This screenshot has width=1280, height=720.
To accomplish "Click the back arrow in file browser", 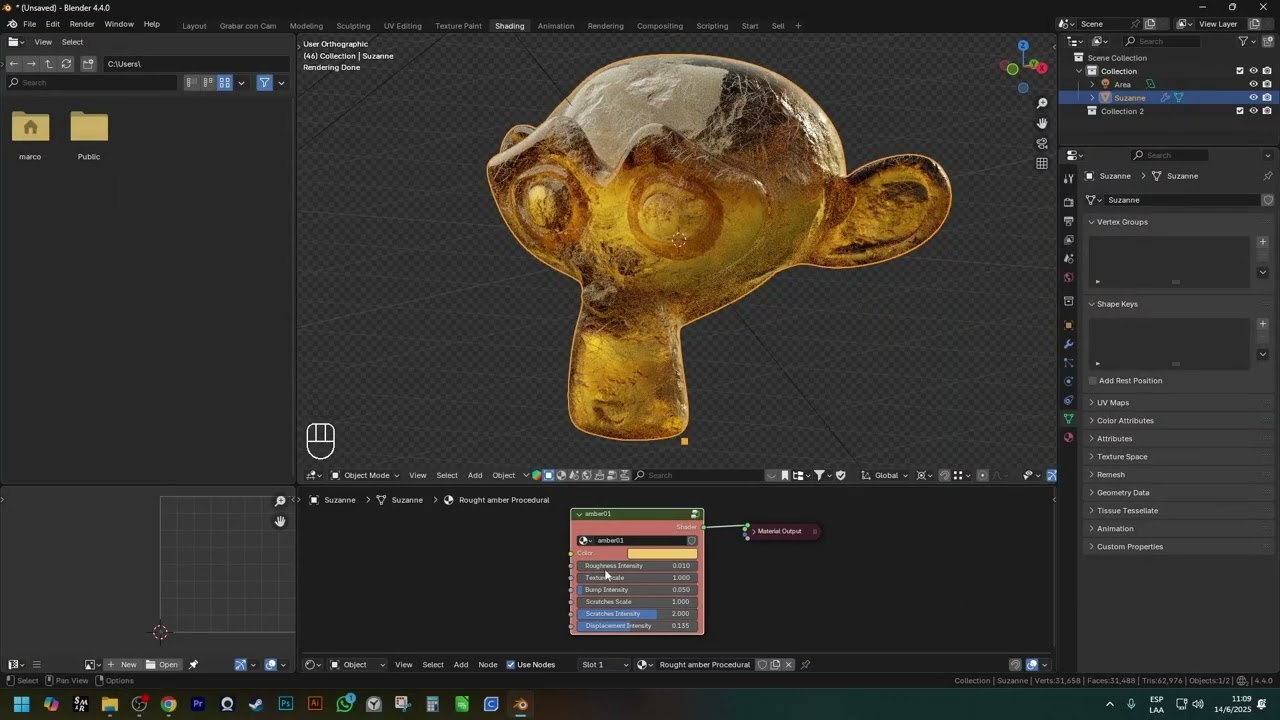I will 14,64.
